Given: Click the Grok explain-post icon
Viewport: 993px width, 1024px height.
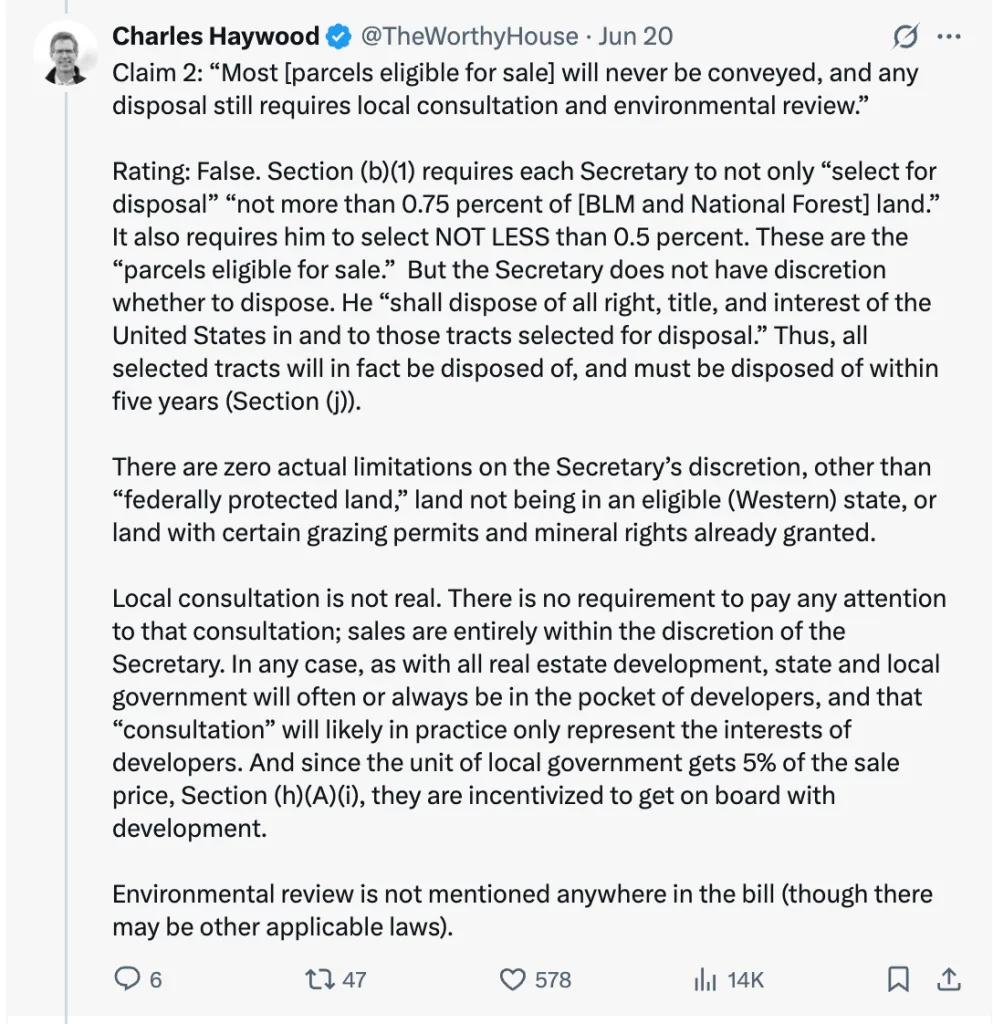Looking at the screenshot, I should point(906,37).
